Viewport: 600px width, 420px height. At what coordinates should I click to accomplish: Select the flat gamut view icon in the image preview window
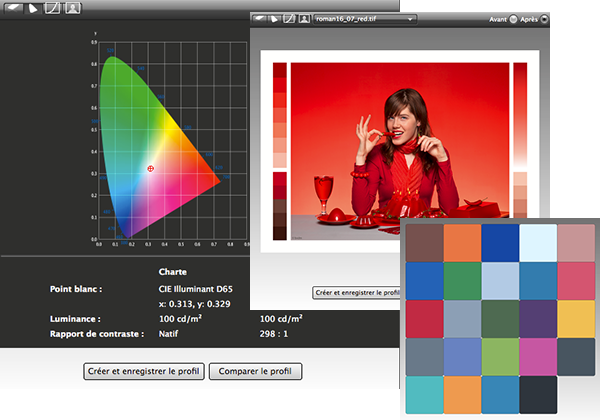coord(259,19)
